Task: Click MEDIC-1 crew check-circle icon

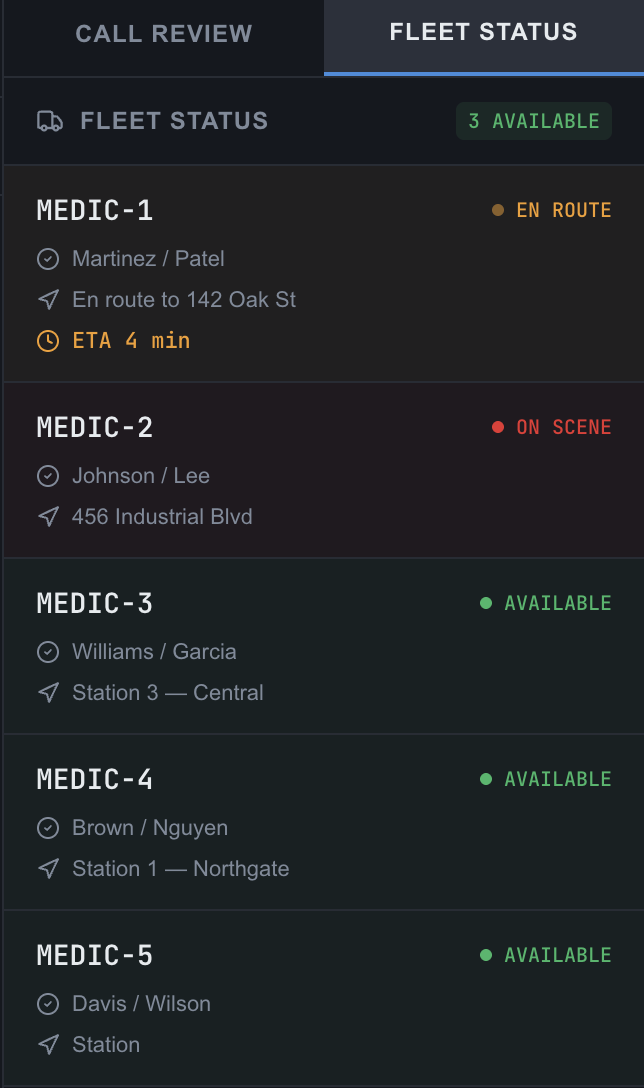Action: (48, 259)
